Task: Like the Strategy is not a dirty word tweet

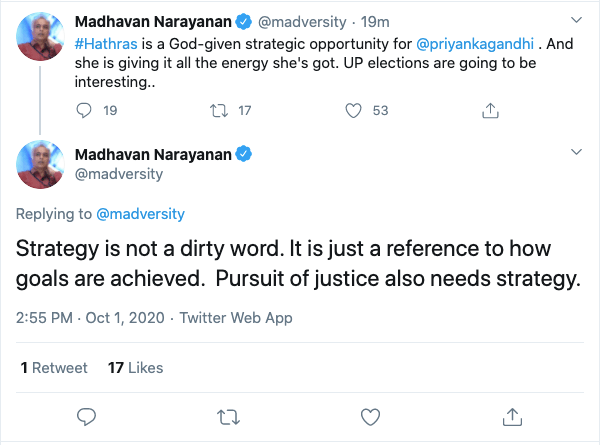Action: pos(370,415)
